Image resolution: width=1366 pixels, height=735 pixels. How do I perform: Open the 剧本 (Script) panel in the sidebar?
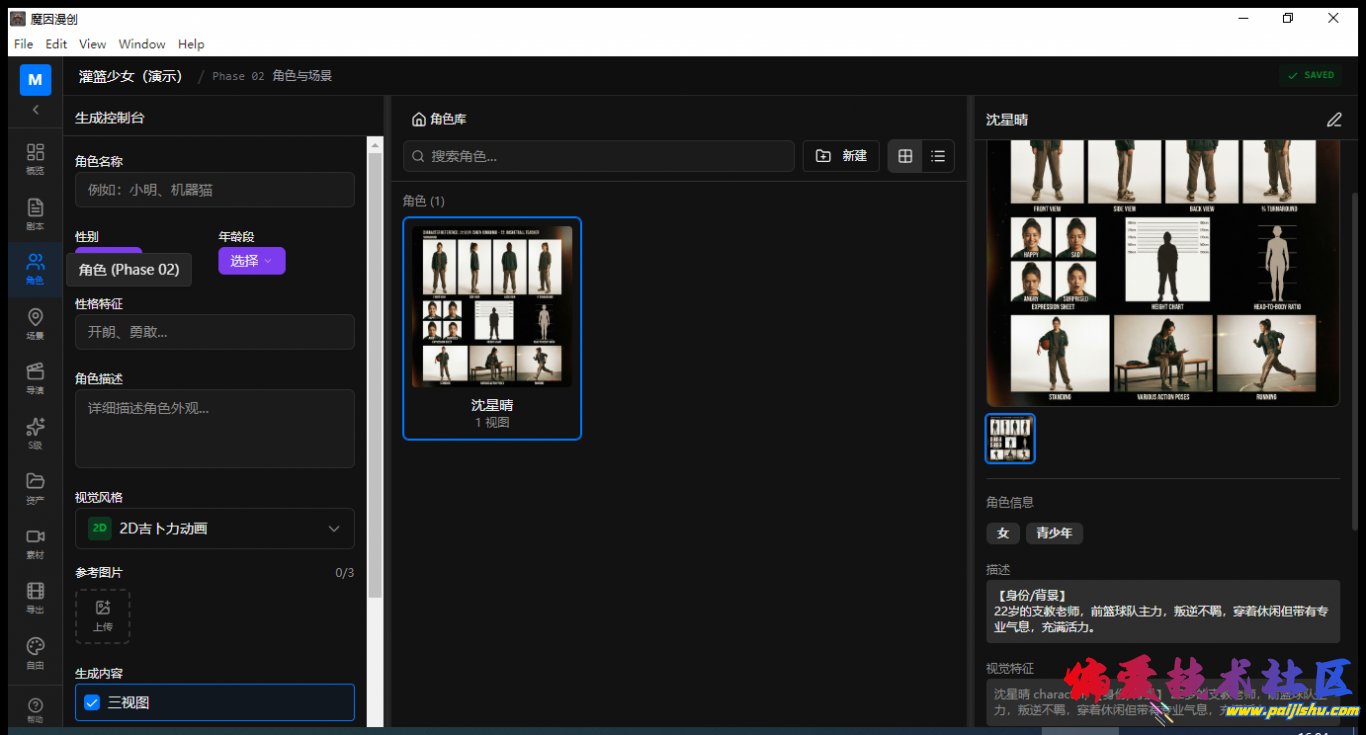pyautogui.click(x=34, y=215)
